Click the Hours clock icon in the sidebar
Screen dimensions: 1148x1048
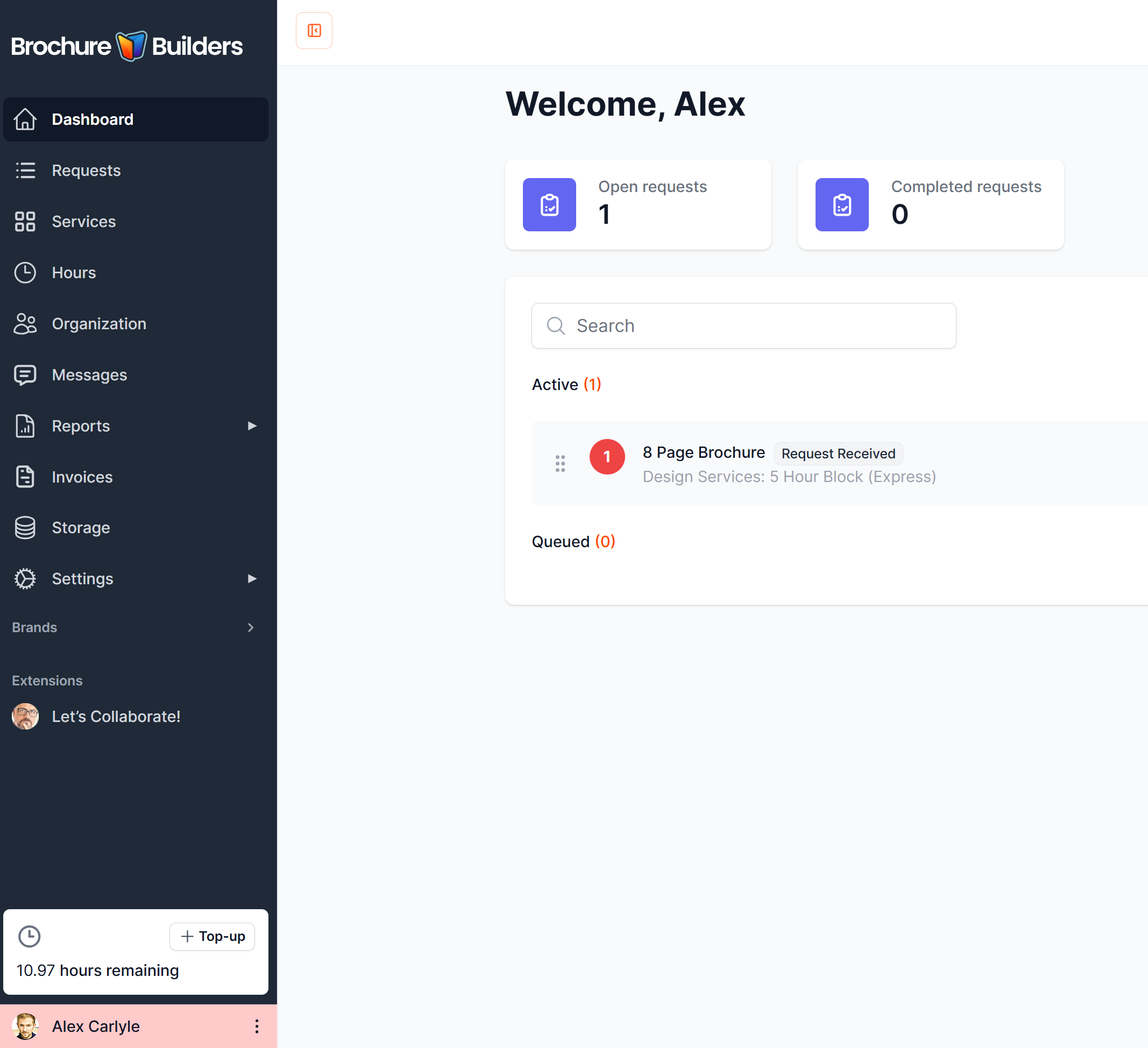click(25, 273)
